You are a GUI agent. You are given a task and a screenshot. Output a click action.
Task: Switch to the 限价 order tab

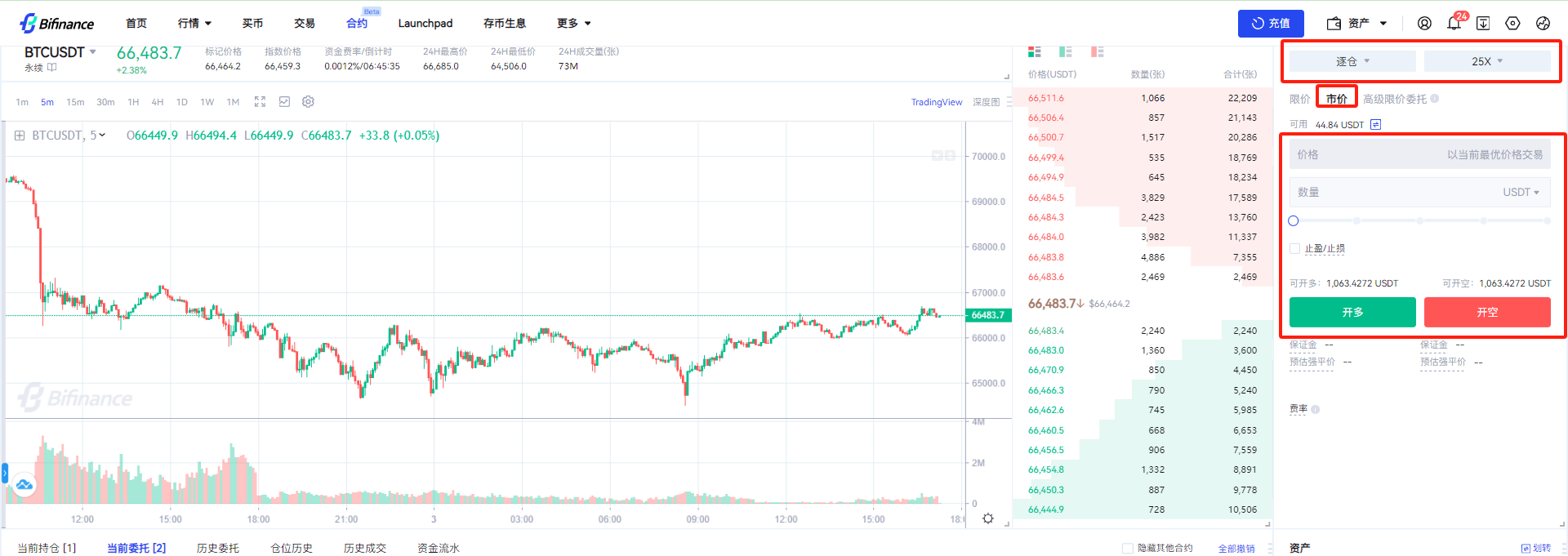(1299, 100)
